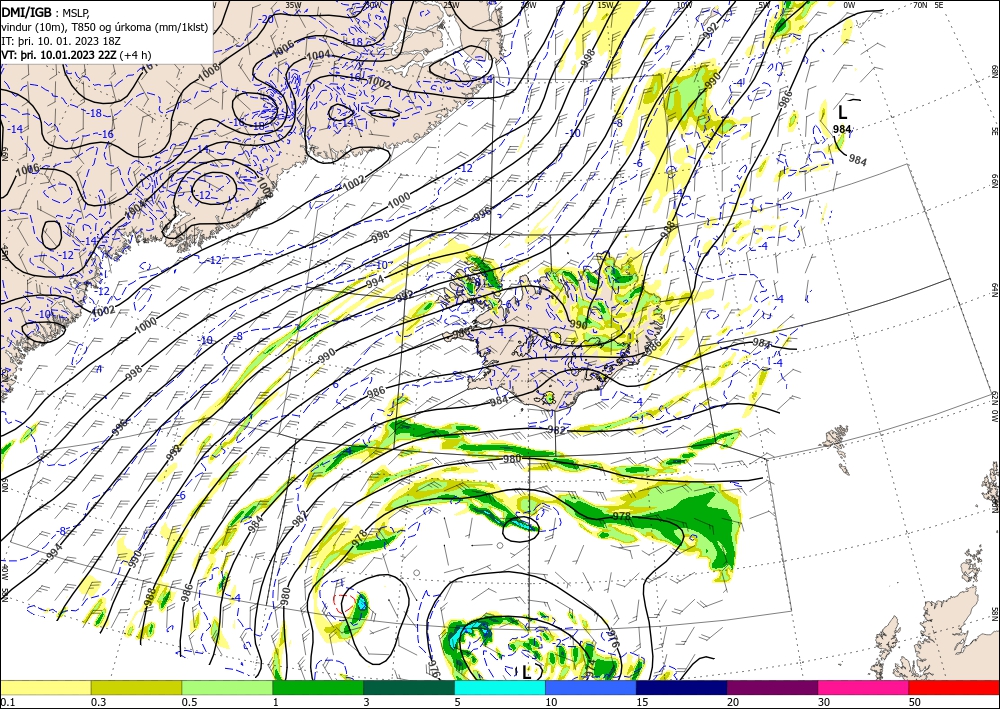Click the 'IT: þri. 10. 01. 2023 18Z' line

click(x=61, y=40)
